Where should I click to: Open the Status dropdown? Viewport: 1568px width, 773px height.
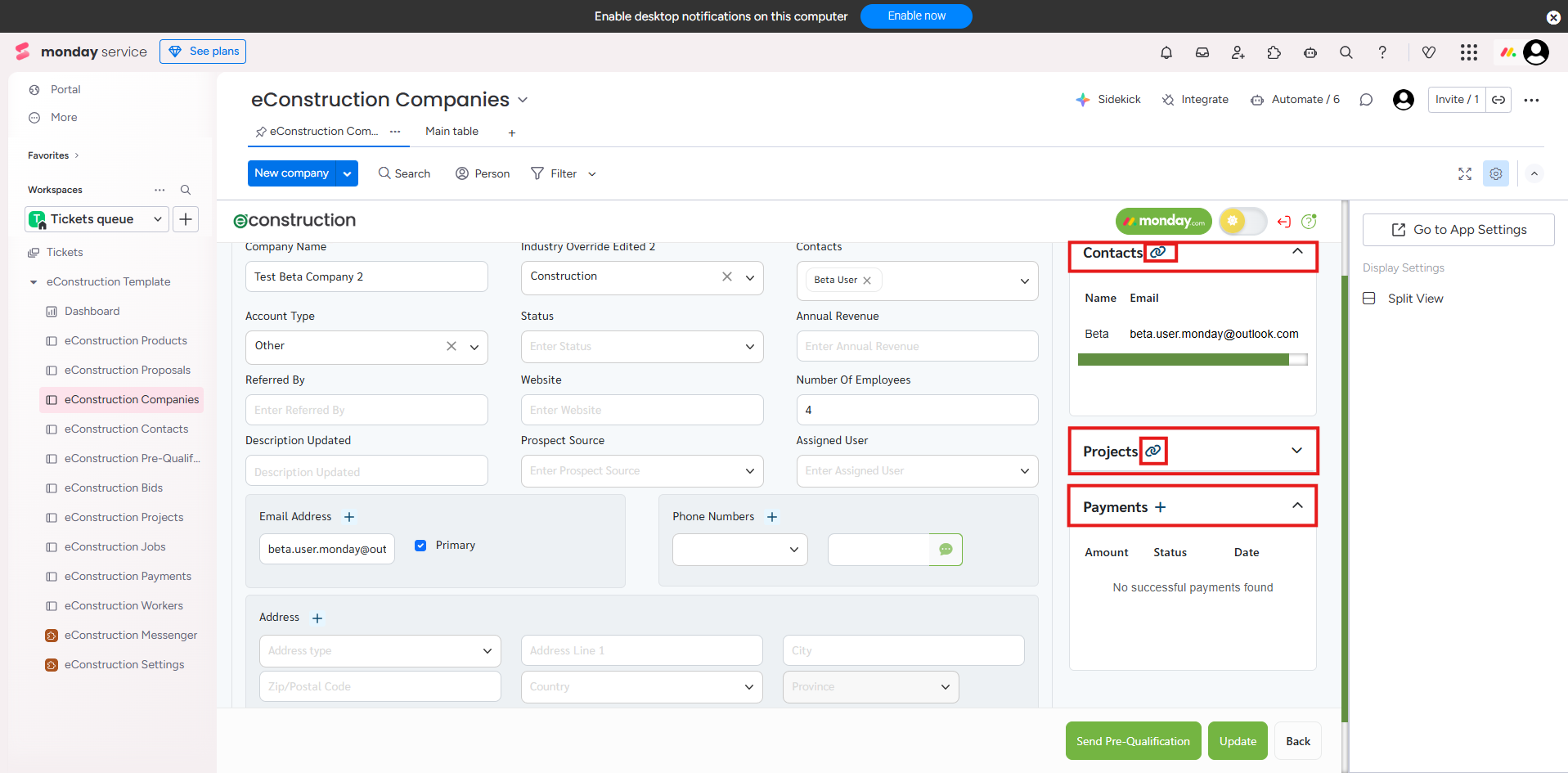pos(641,347)
